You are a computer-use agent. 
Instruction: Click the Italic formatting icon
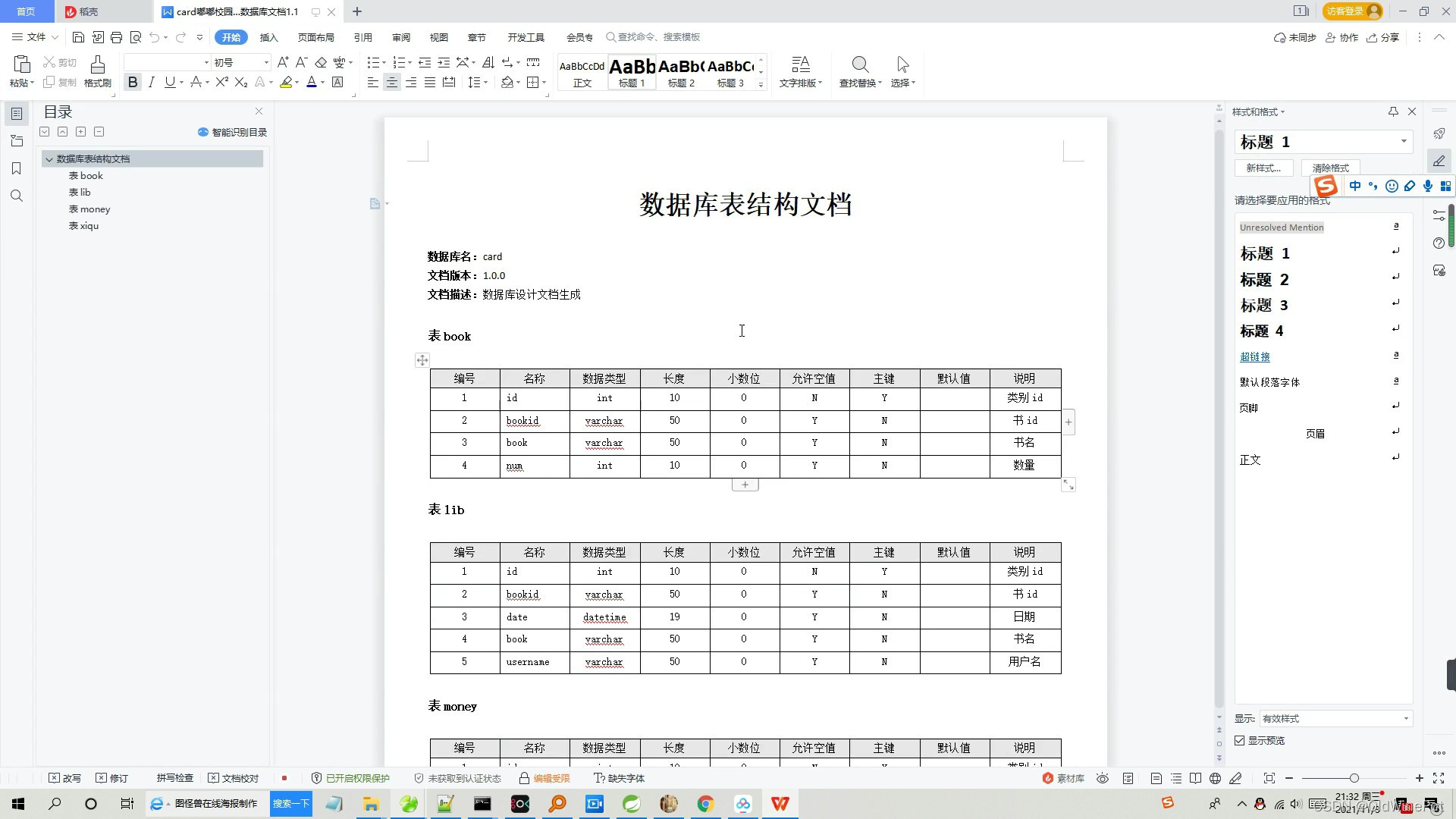(x=152, y=82)
